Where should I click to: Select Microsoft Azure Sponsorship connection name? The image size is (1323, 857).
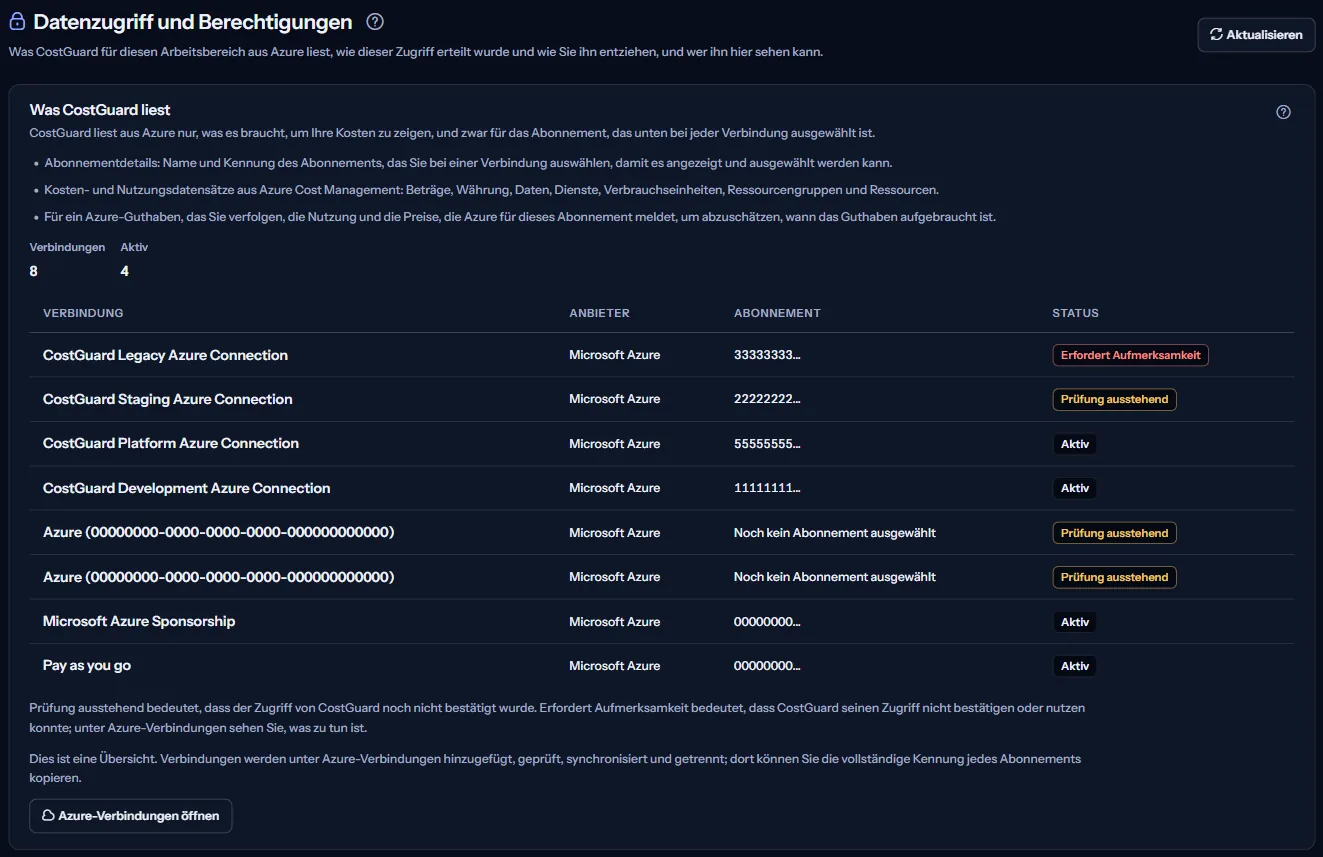click(139, 621)
